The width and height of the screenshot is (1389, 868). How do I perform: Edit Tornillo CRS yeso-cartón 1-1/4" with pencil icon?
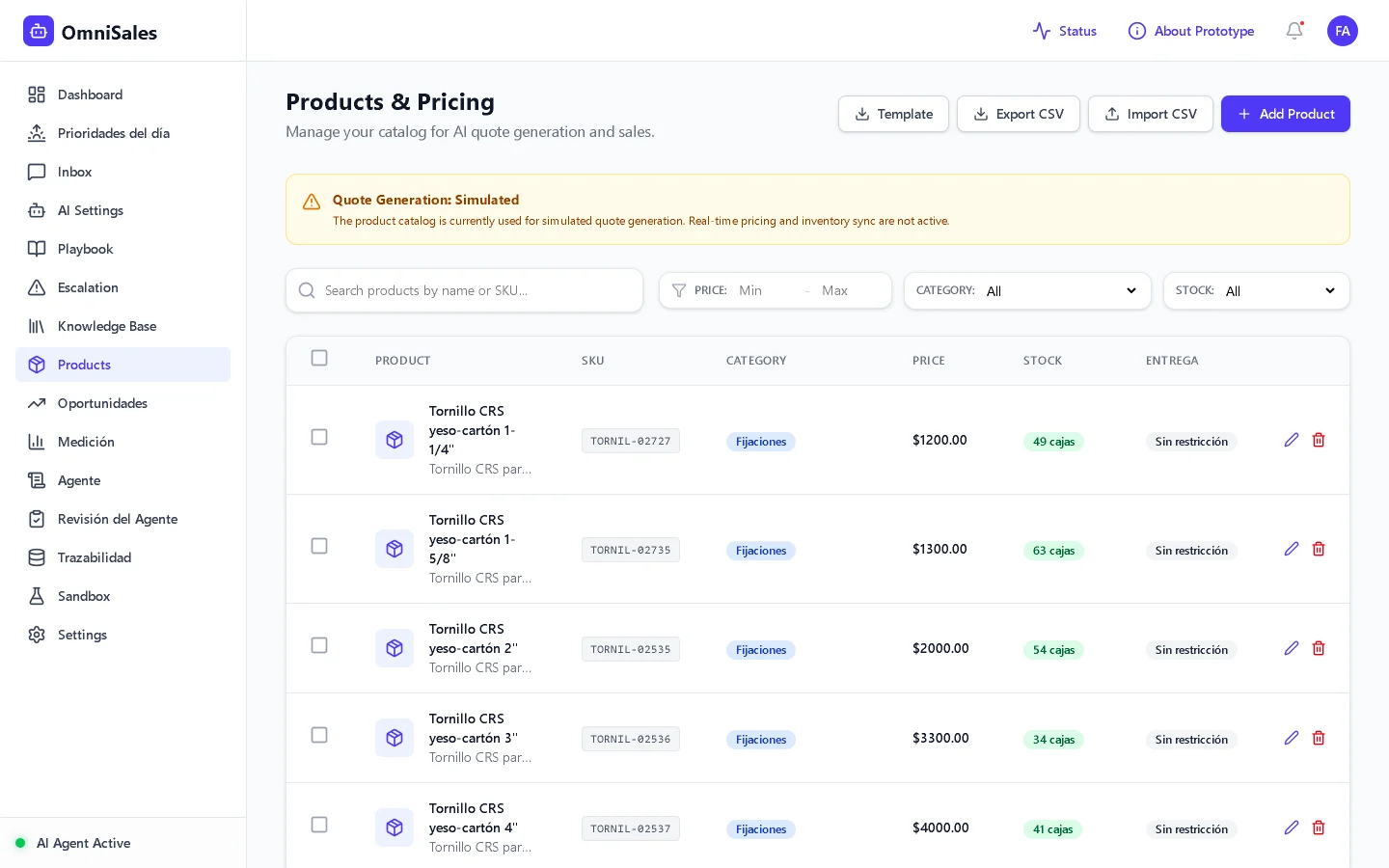click(x=1292, y=440)
